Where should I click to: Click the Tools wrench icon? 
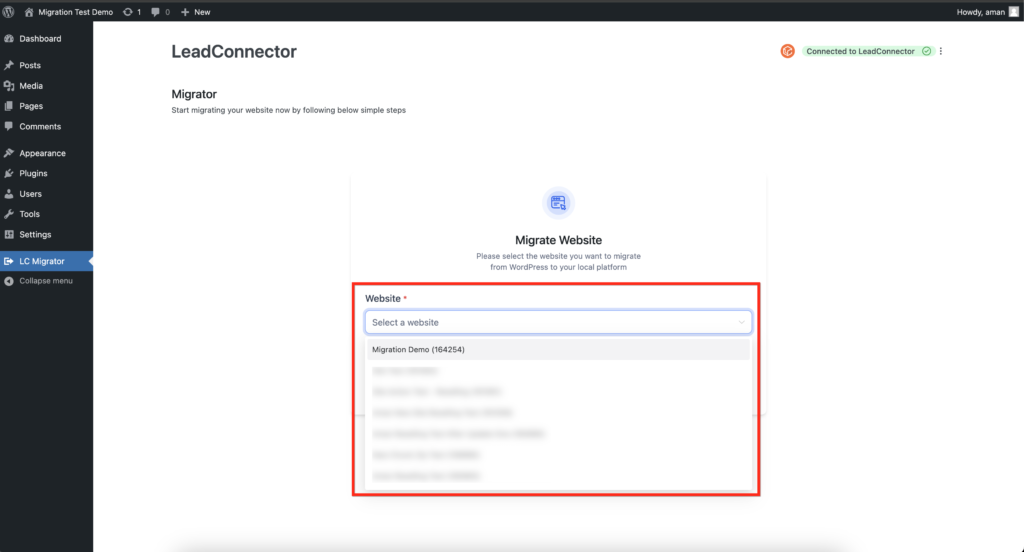point(8,214)
